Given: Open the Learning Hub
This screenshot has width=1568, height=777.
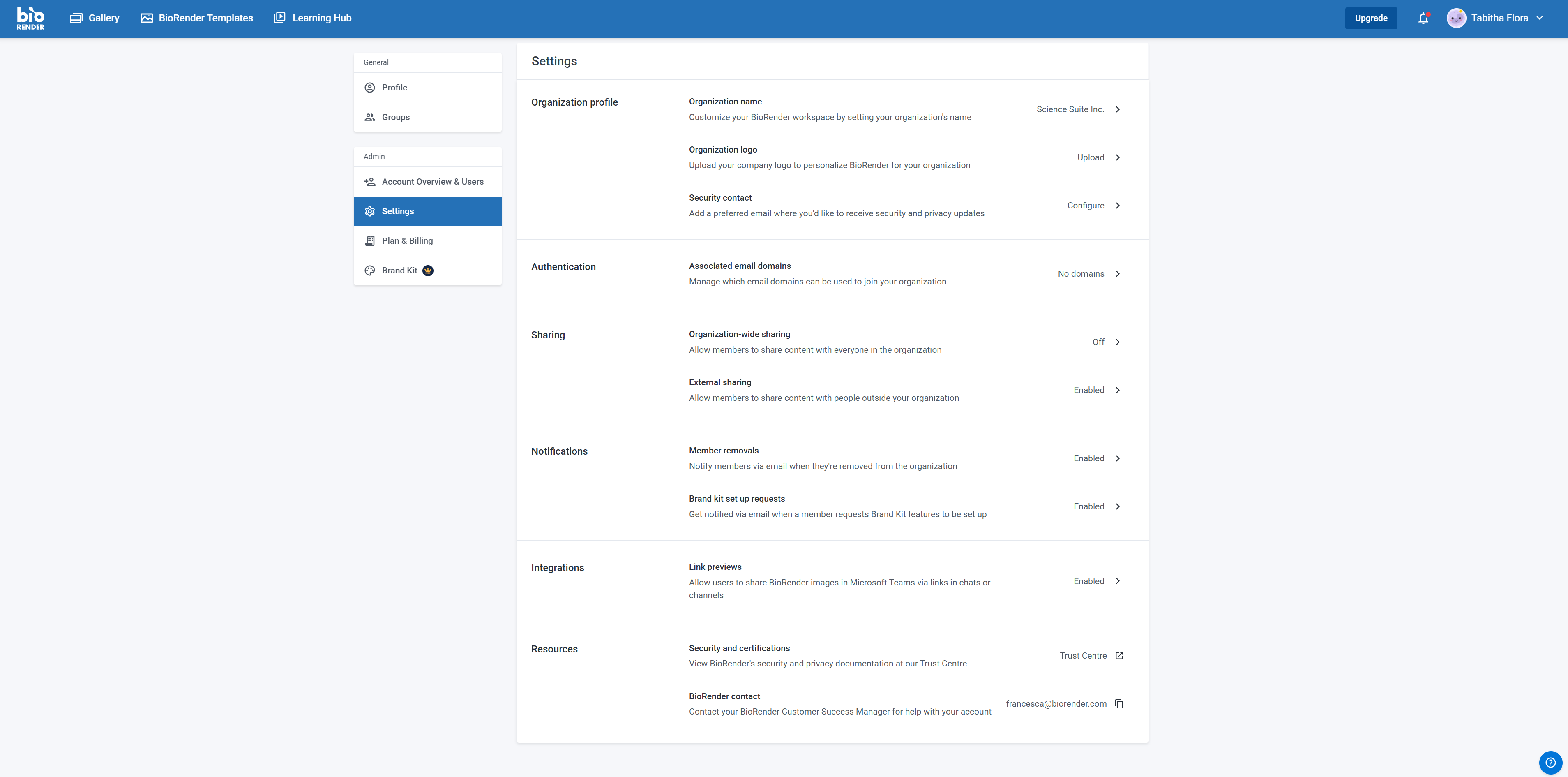Looking at the screenshot, I should pos(312,18).
